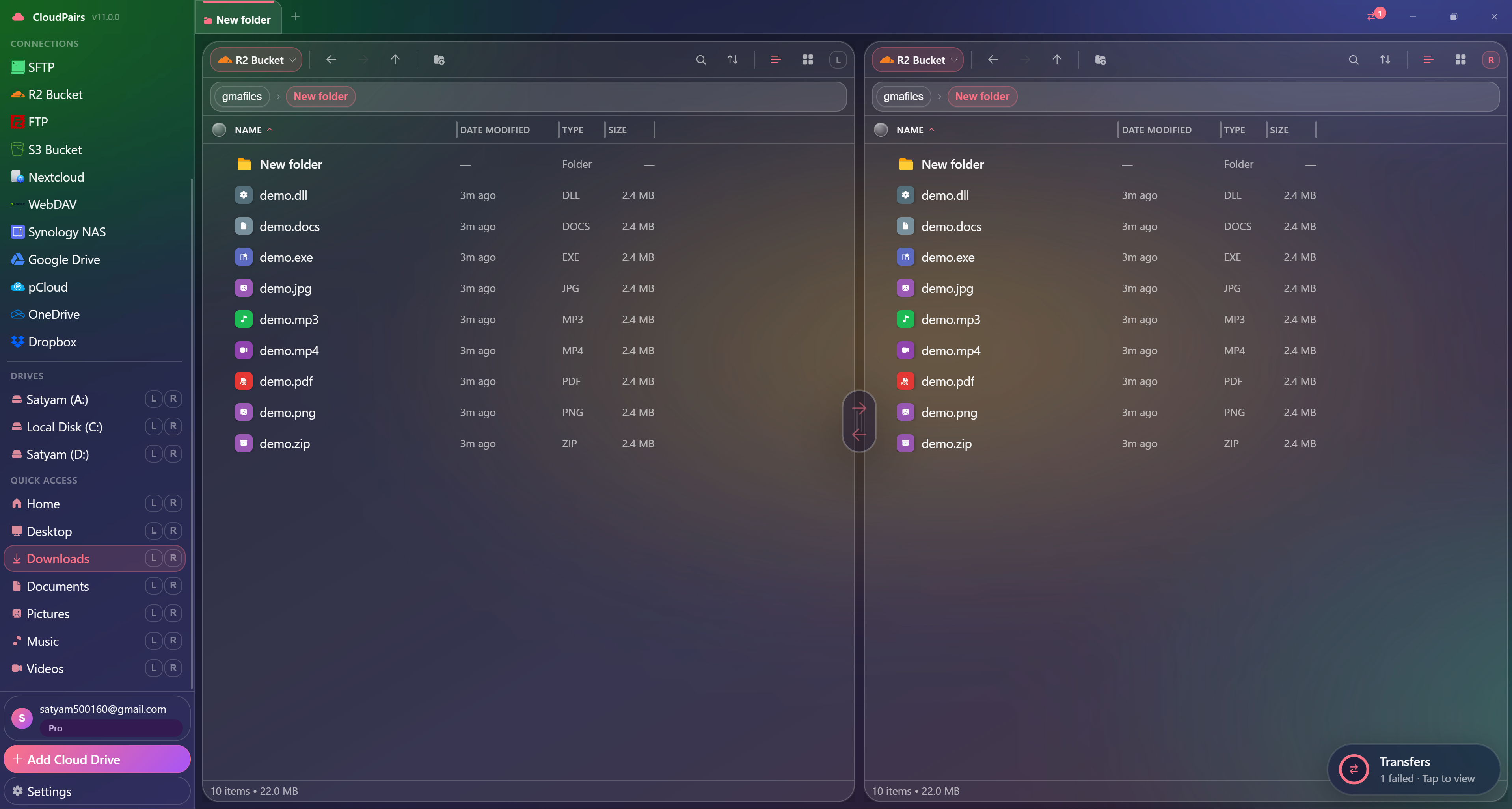The width and height of the screenshot is (1512, 809).
Task: Create a new folder in the left pane
Action: (438, 60)
